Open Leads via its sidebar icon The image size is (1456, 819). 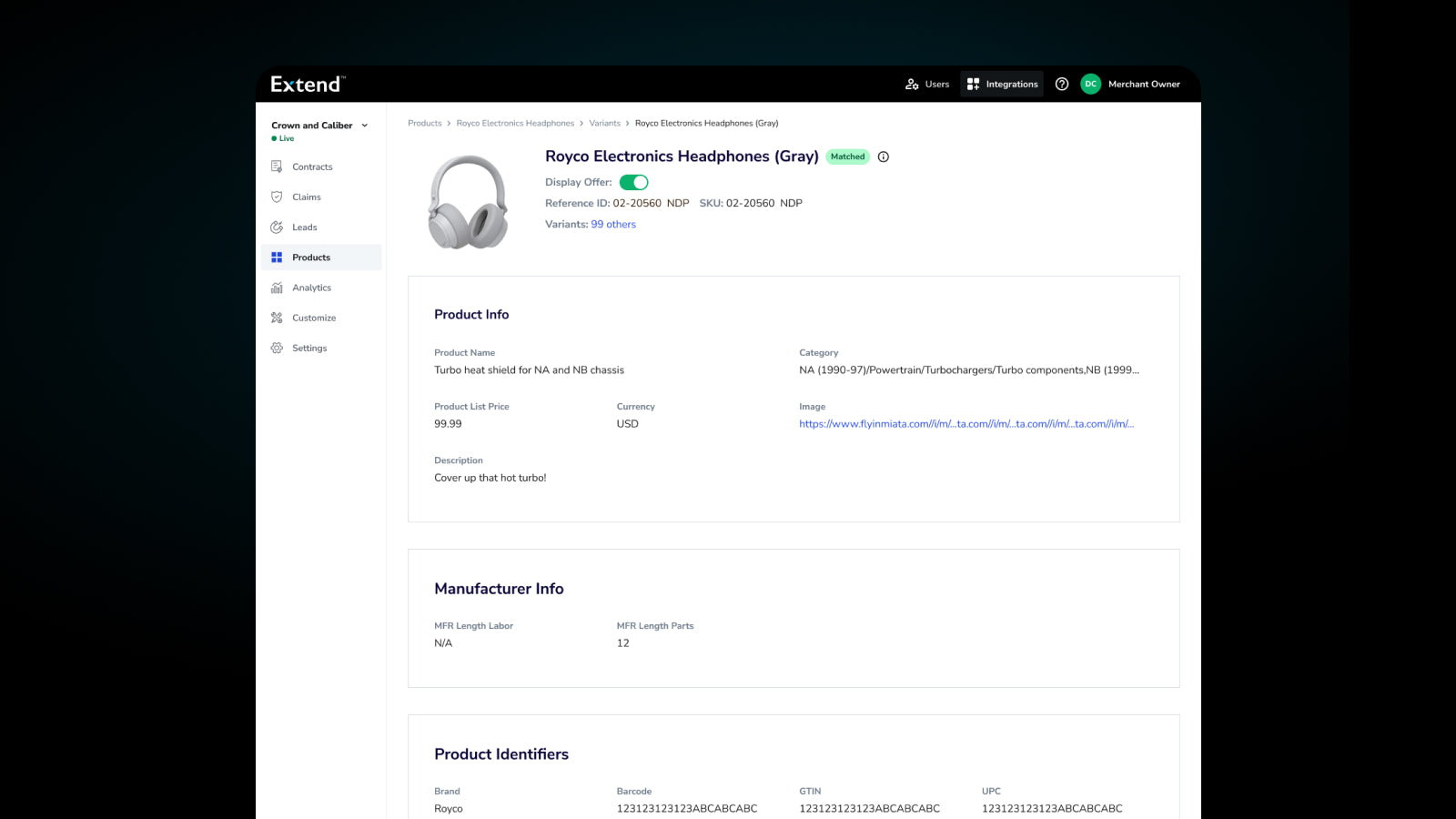277,227
